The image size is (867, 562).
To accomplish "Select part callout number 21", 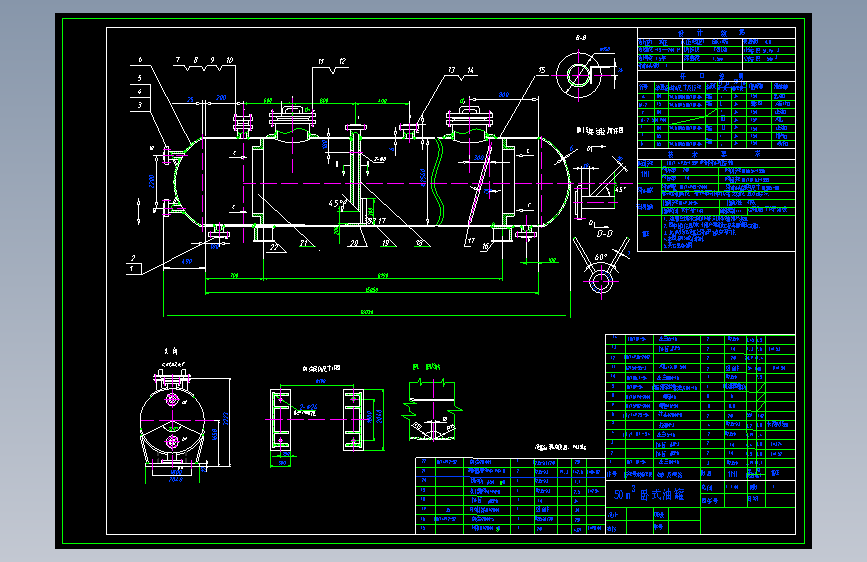I will click(304, 243).
